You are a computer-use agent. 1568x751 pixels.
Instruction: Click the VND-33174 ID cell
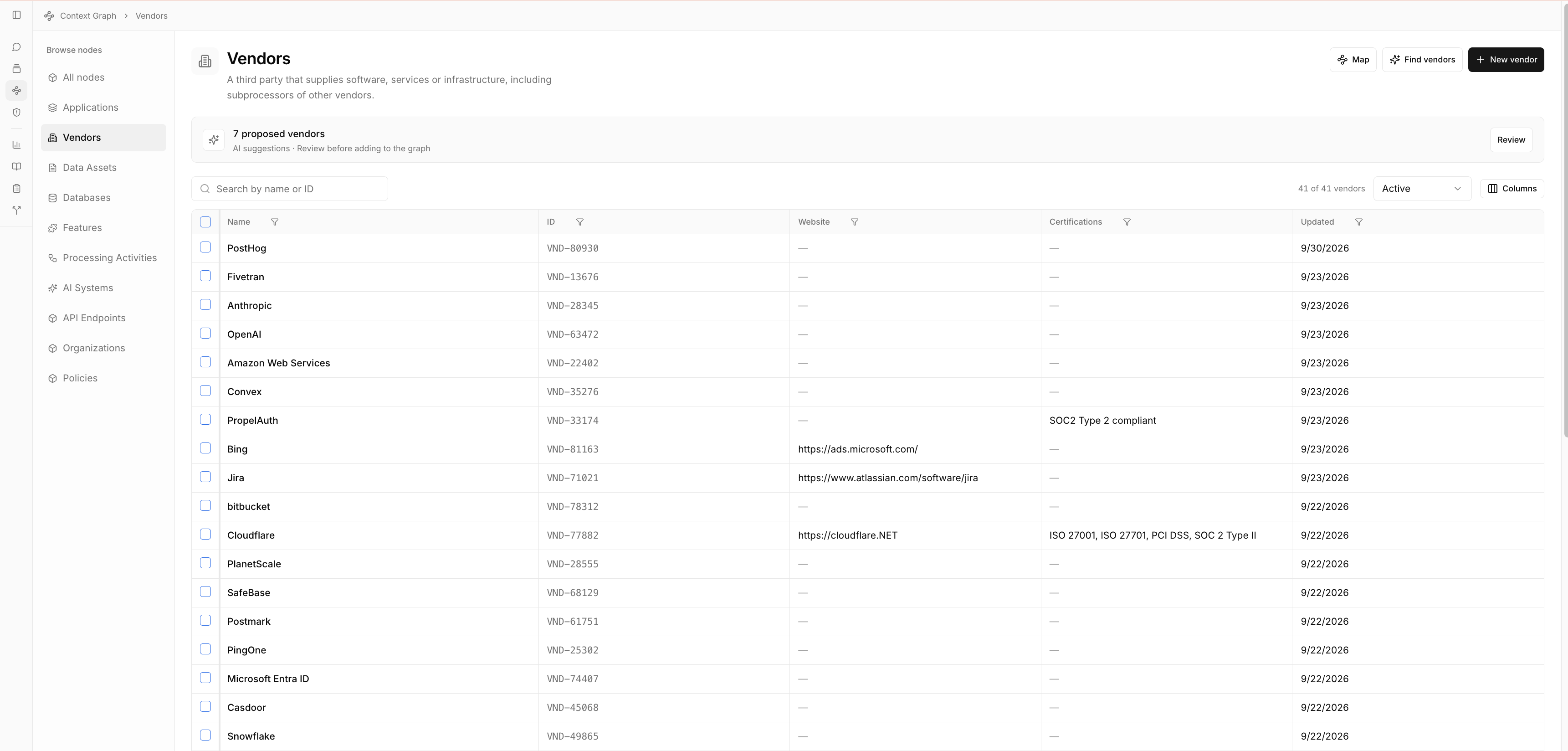point(663,421)
